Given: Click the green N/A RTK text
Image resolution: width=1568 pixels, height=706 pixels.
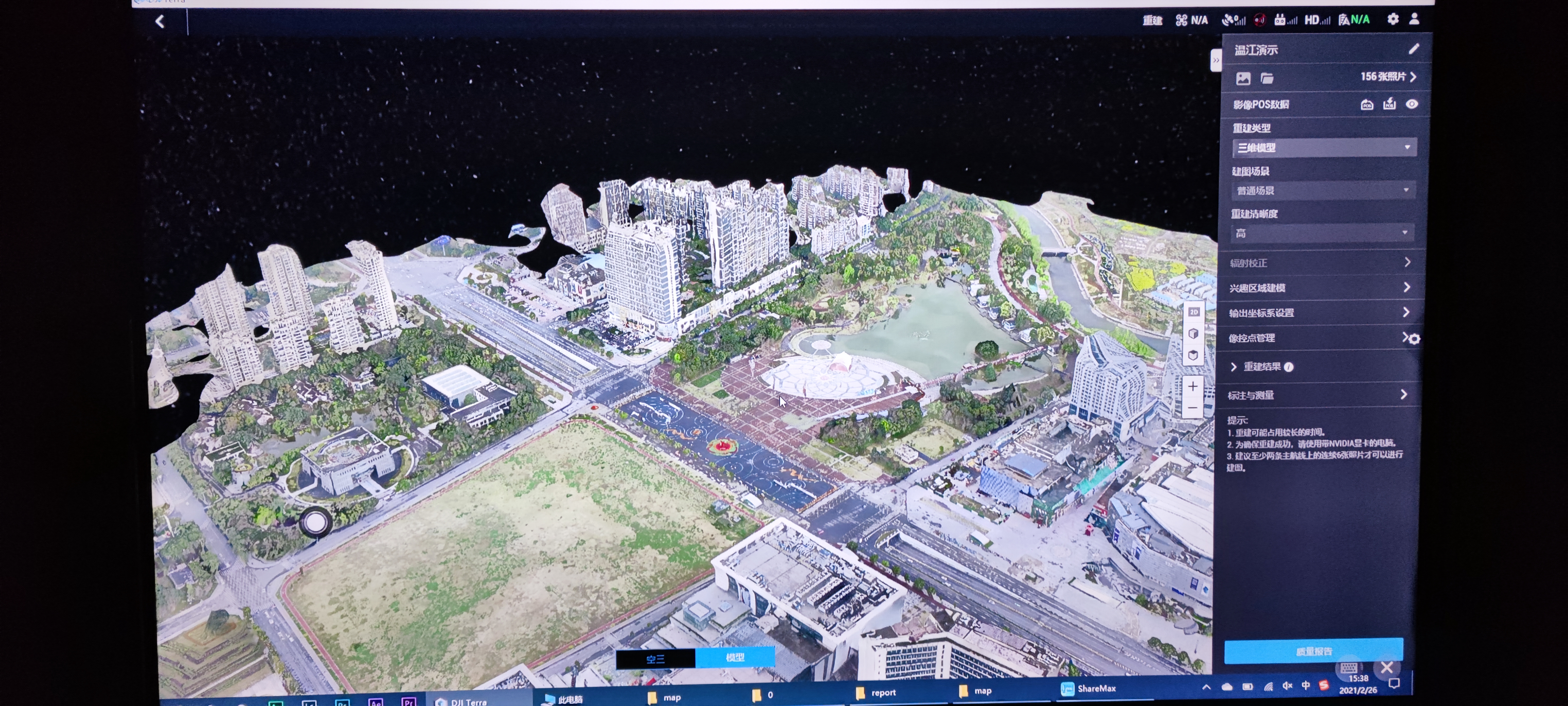Looking at the screenshot, I should (1360, 20).
